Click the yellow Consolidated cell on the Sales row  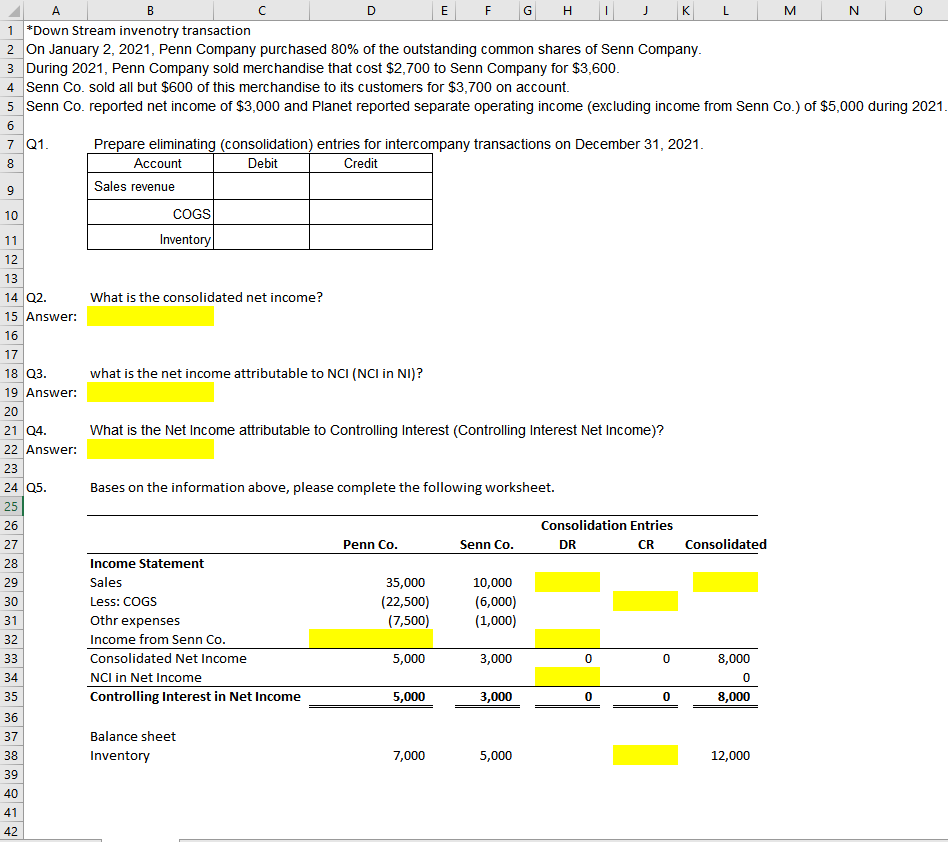(725, 581)
